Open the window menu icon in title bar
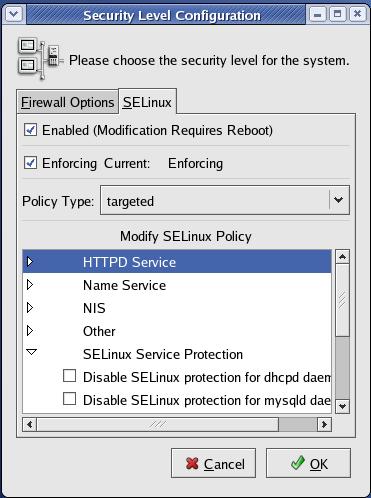371x498 pixels. point(14,15)
